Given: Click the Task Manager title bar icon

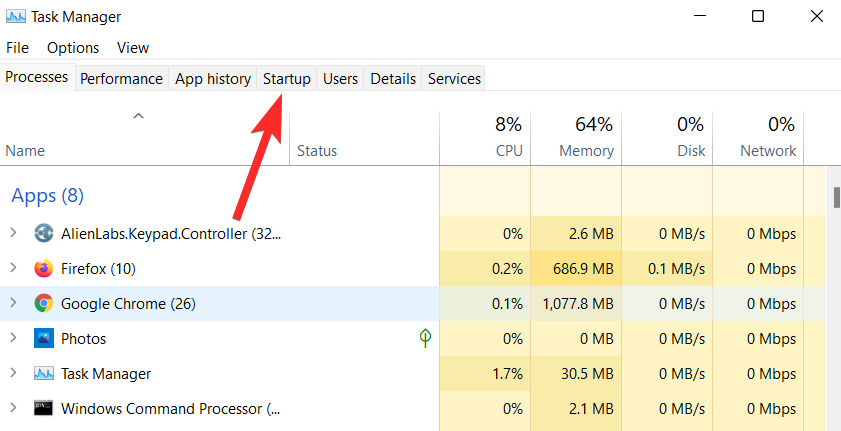Looking at the screenshot, I should 17,17.
